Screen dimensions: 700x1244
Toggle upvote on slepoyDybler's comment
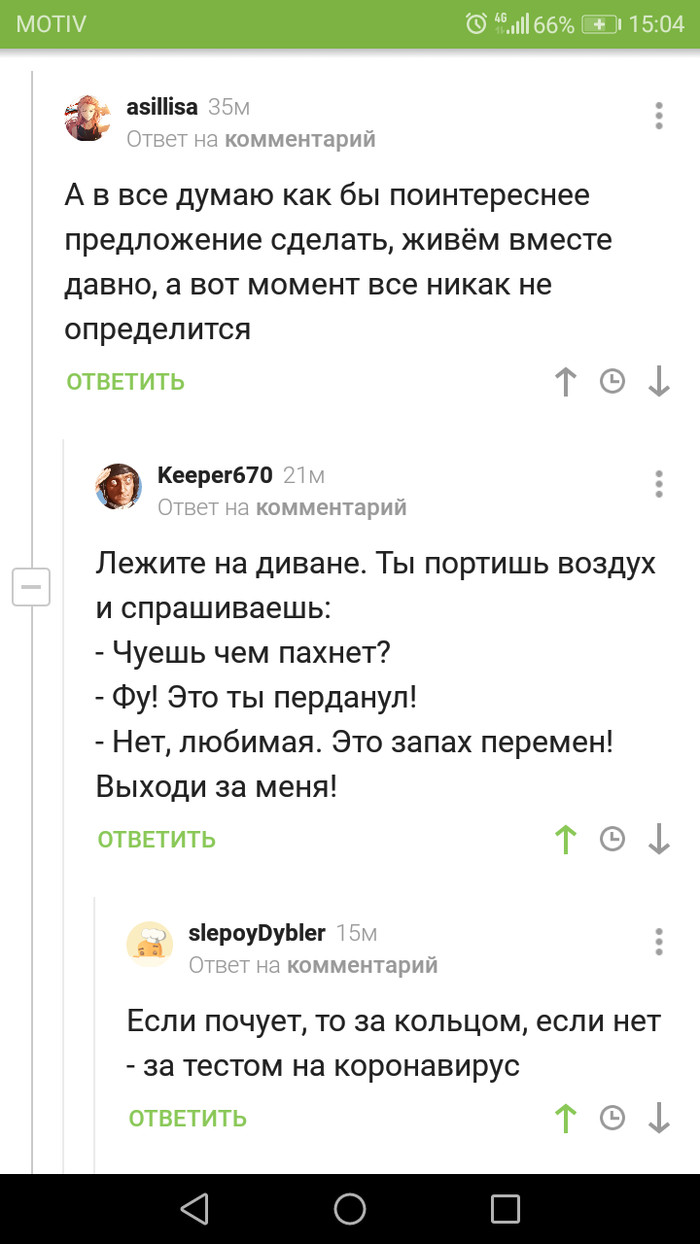click(x=566, y=1117)
